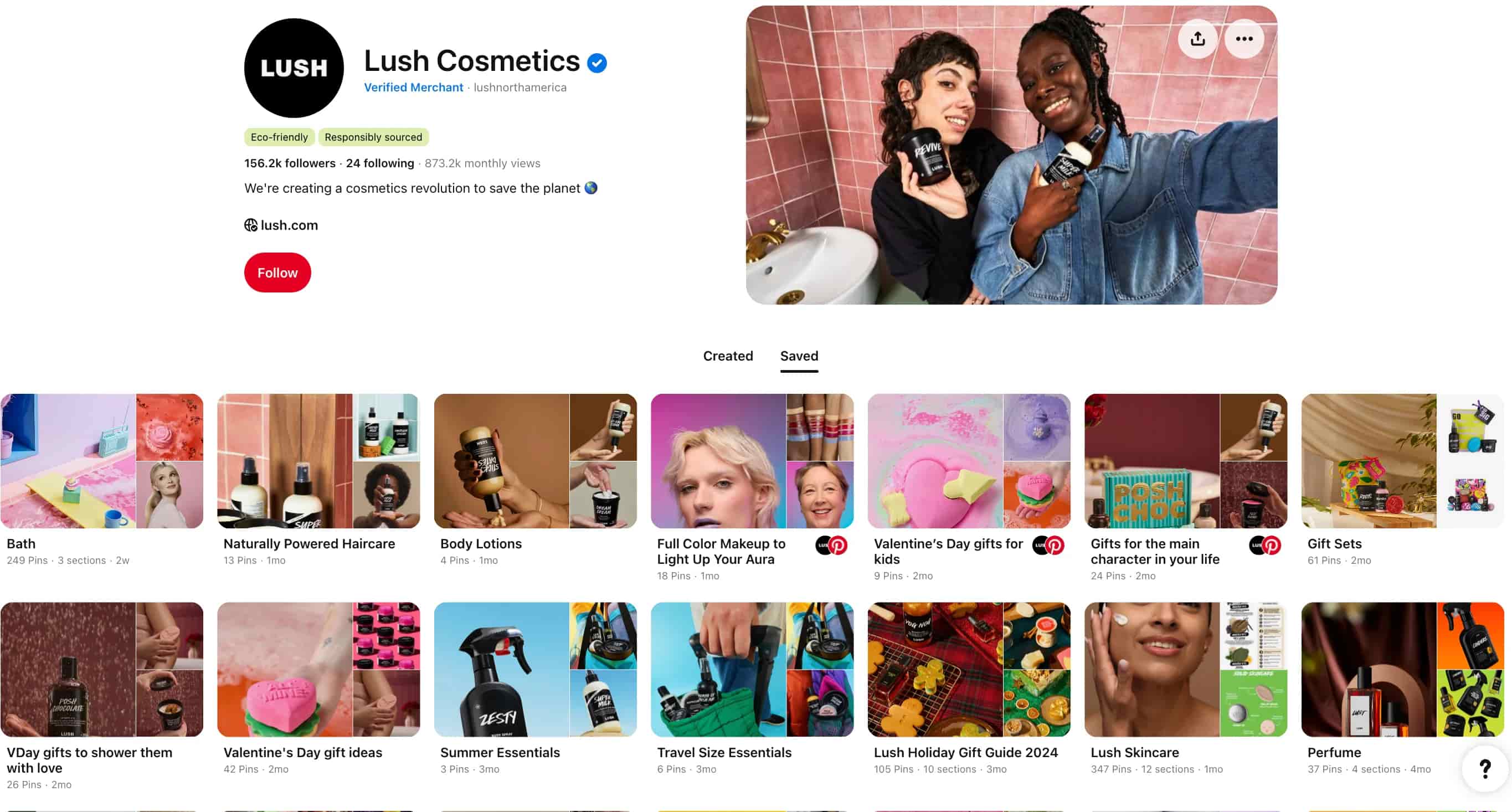The image size is (1512, 812).
Task: Click the globe icon beside lush.com
Action: click(251, 225)
